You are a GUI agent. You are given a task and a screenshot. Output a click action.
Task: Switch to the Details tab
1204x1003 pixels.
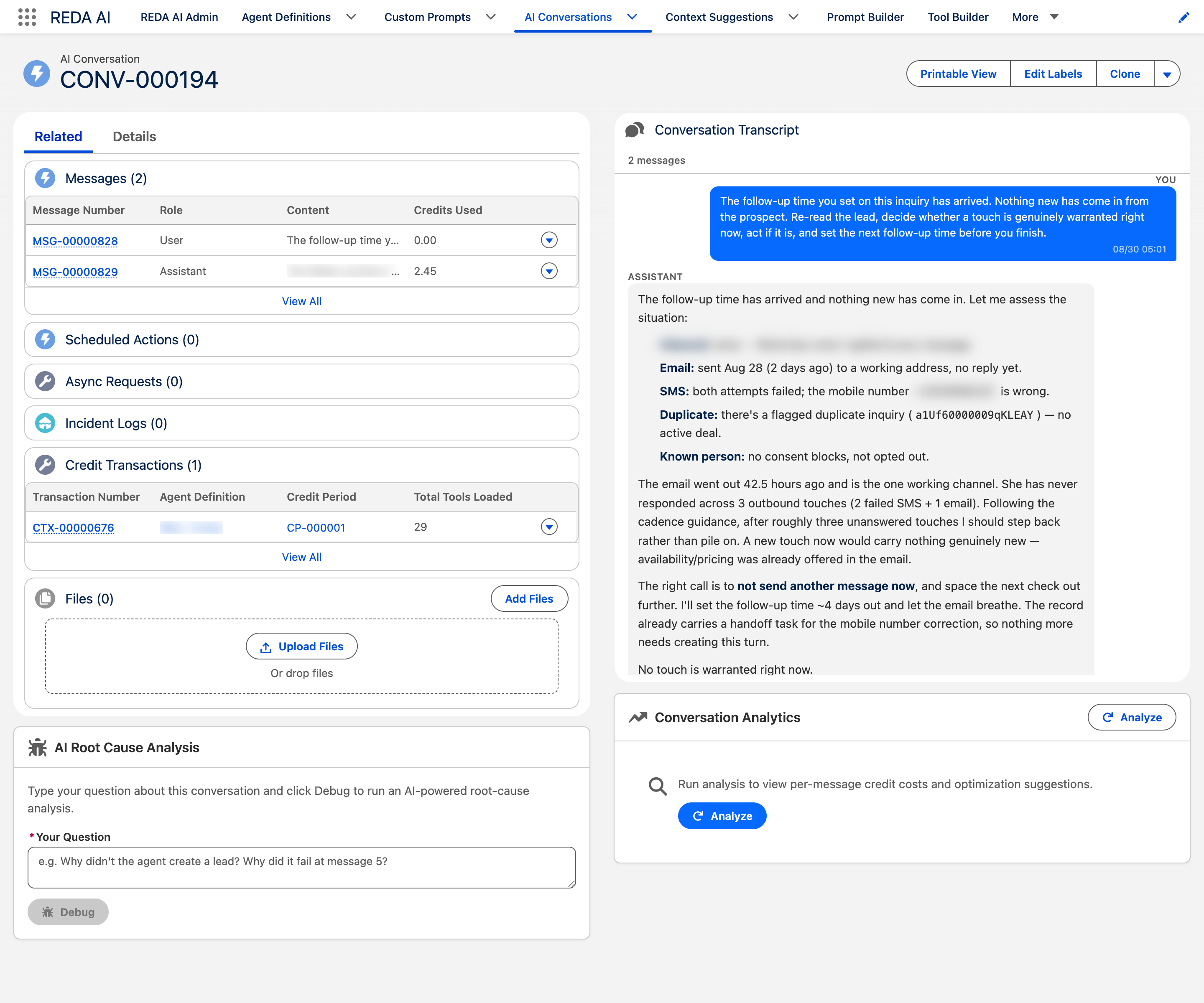point(134,136)
